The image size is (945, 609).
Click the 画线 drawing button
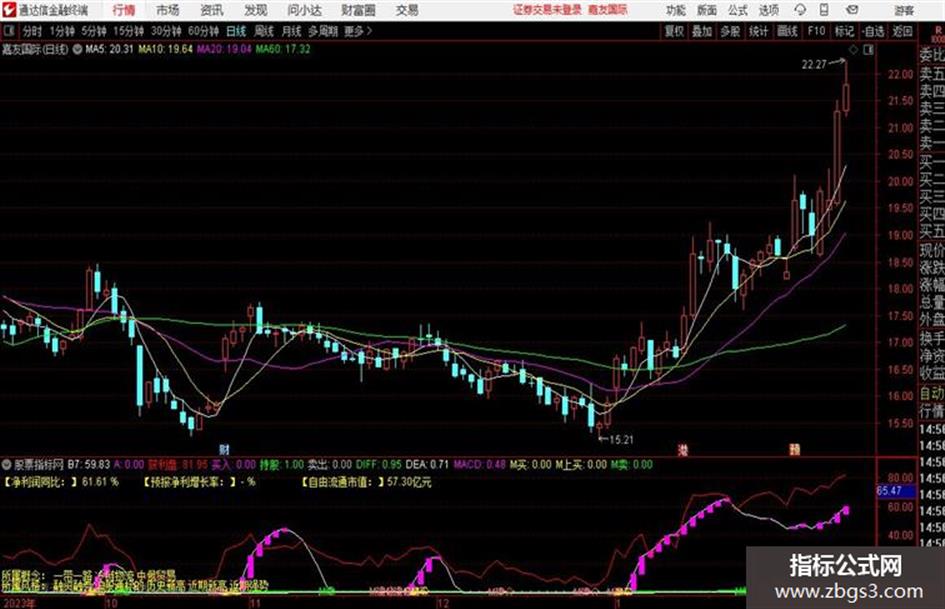click(787, 31)
